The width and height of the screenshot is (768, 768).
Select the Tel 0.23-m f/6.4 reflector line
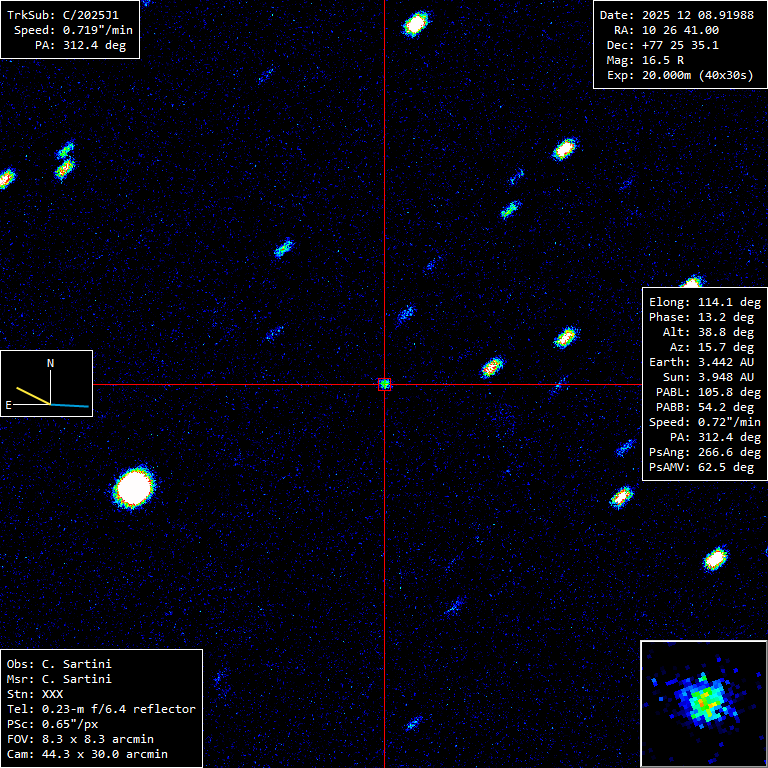[x=101, y=709]
